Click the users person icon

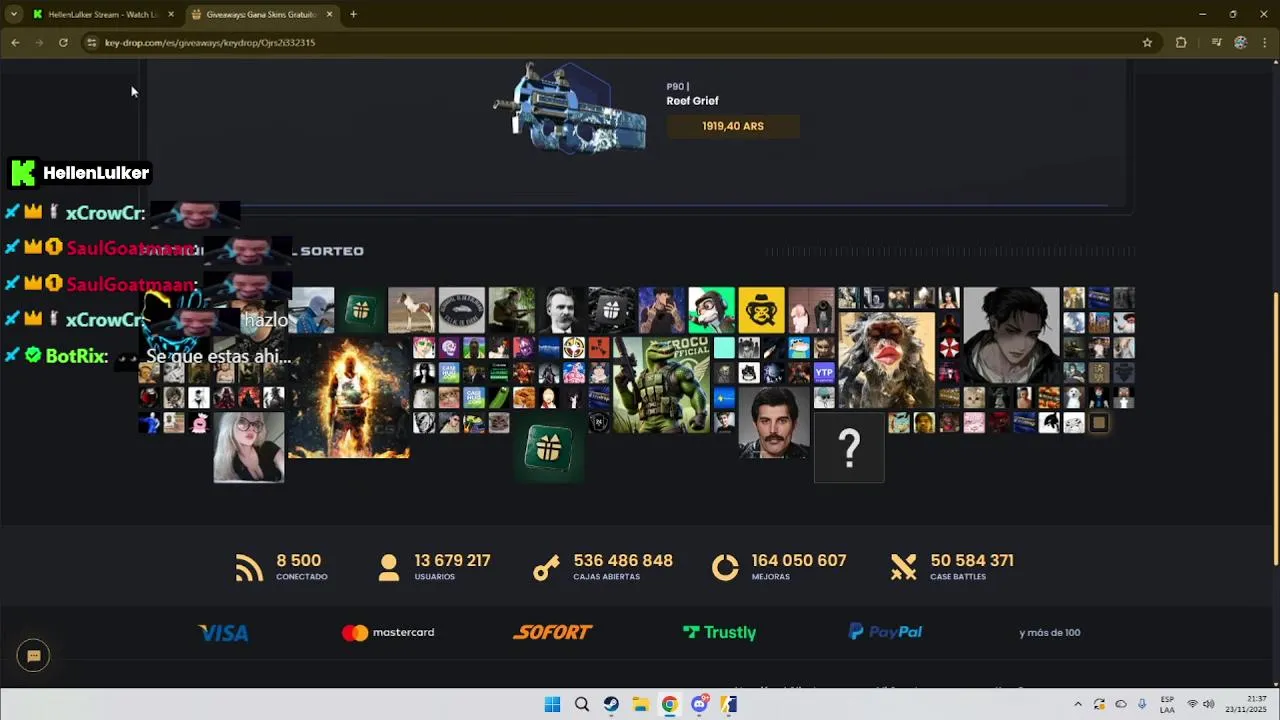(389, 568)
